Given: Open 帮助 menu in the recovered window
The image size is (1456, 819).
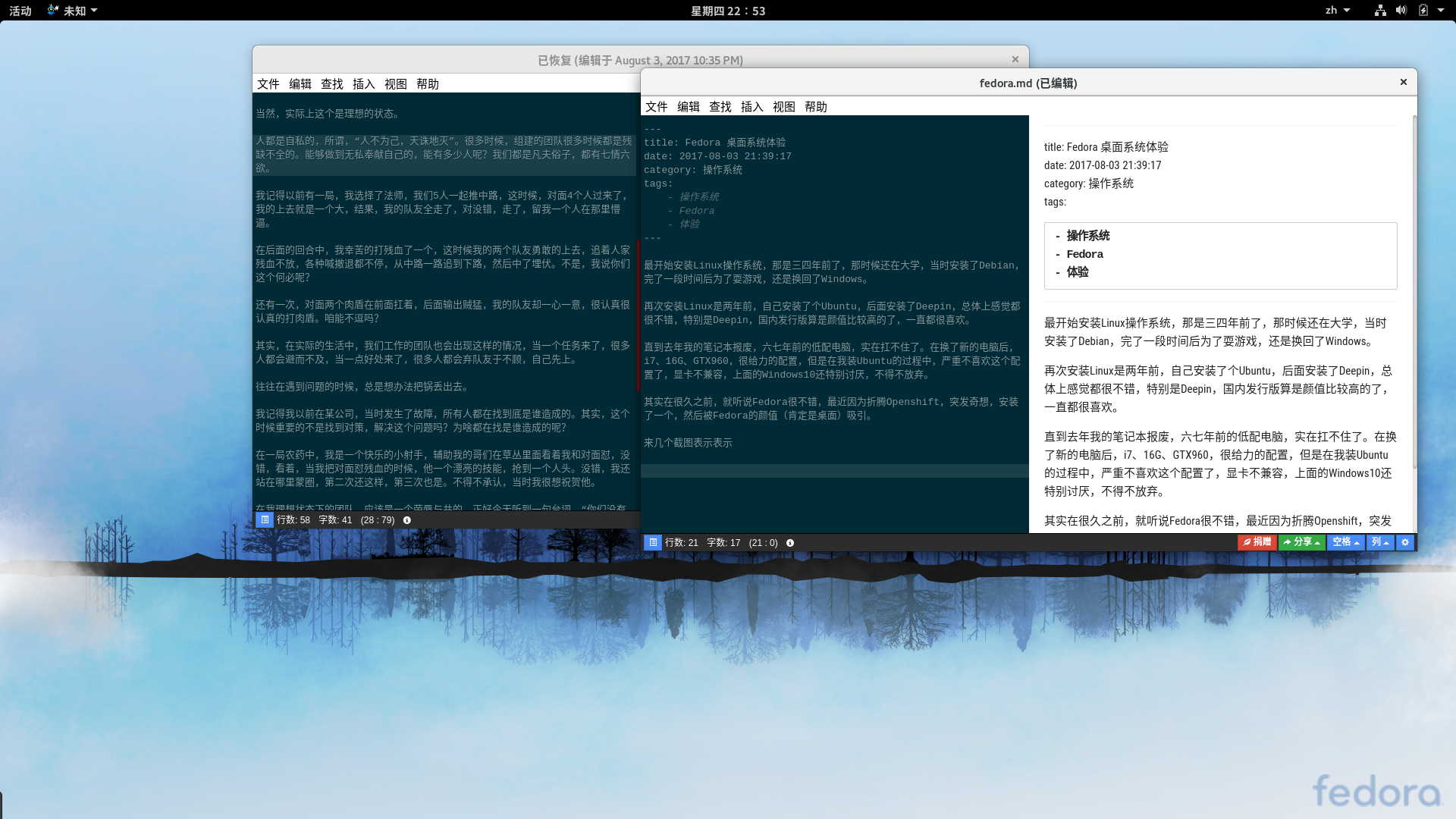Looking at the screenshot, I should coord(428,84).
